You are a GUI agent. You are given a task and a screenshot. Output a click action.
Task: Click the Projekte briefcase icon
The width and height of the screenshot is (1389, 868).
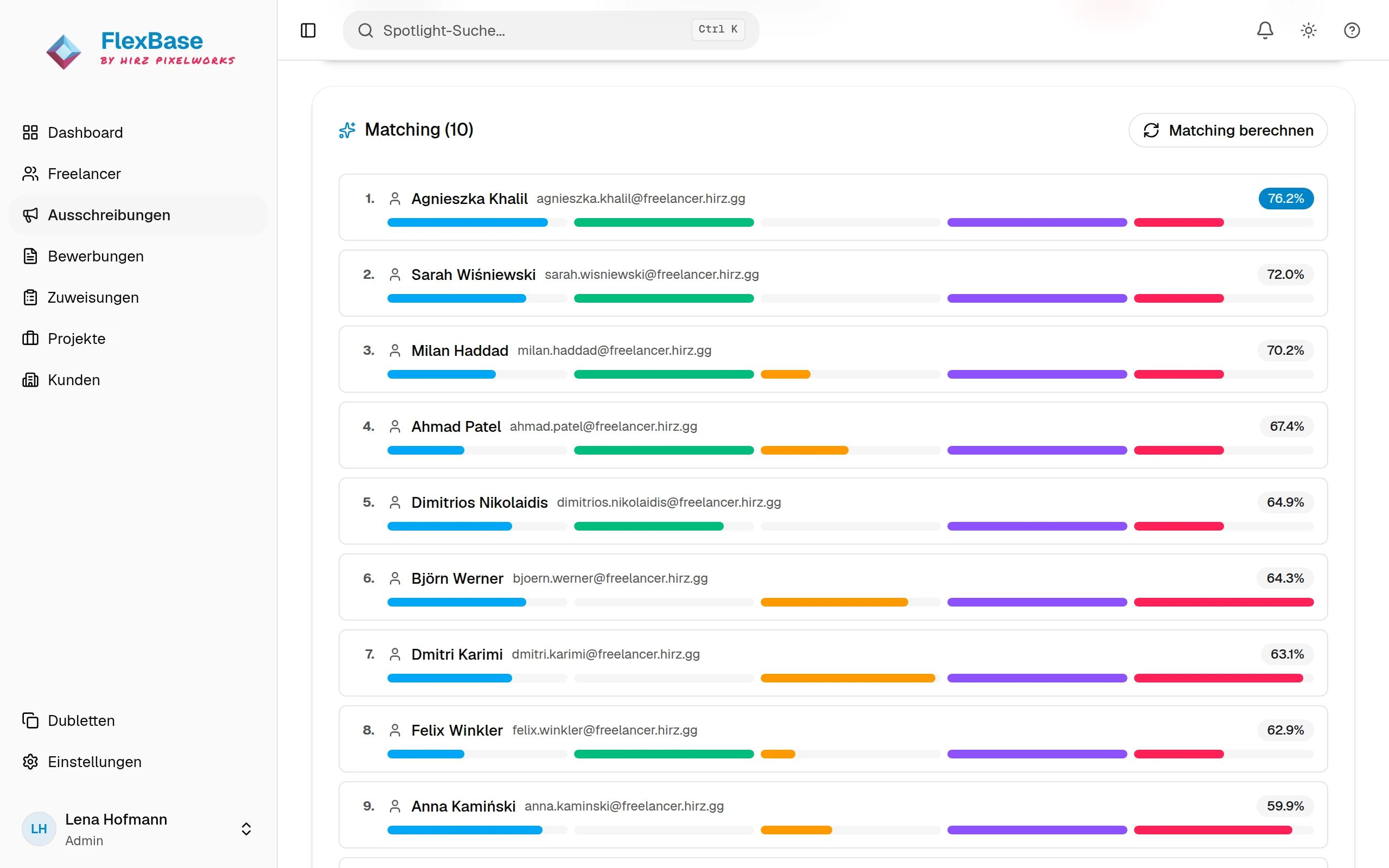point(30,339)
